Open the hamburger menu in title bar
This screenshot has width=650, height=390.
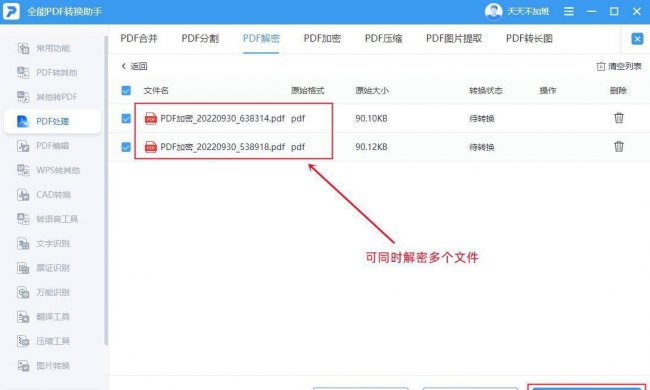pos(569,11)
